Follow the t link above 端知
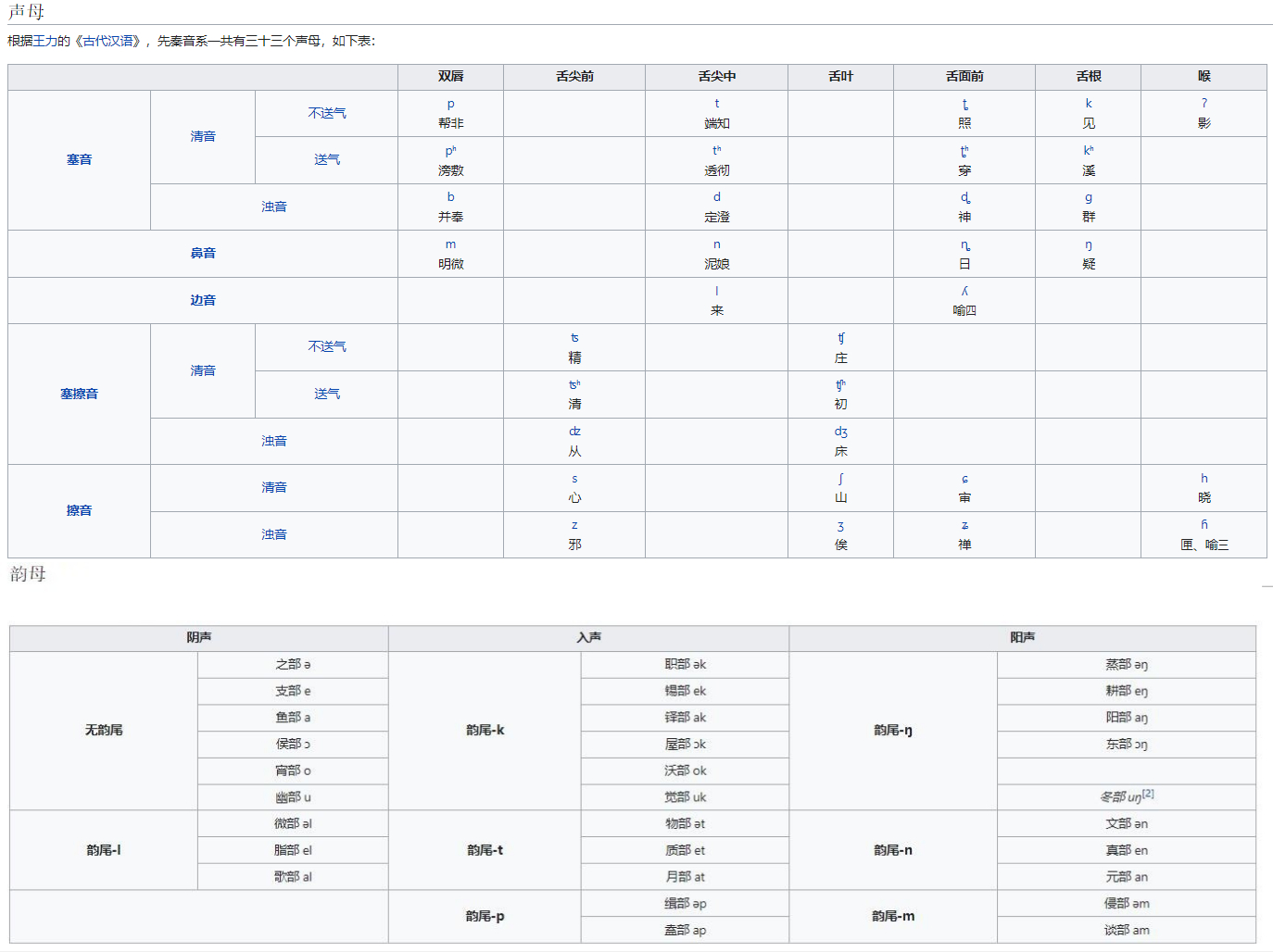 click(x=717, y=104)
